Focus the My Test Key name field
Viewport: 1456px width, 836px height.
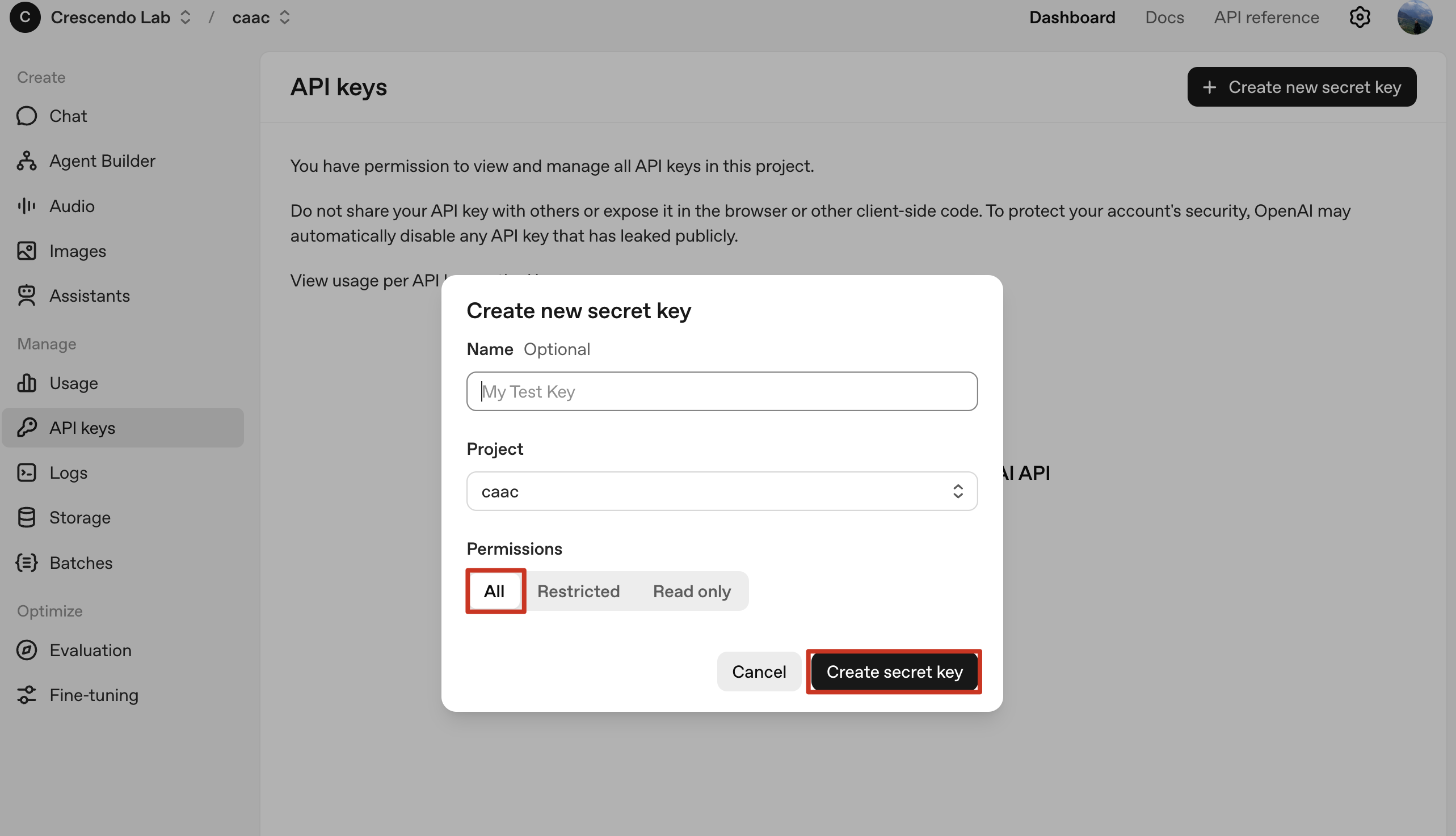click(722, 391)
